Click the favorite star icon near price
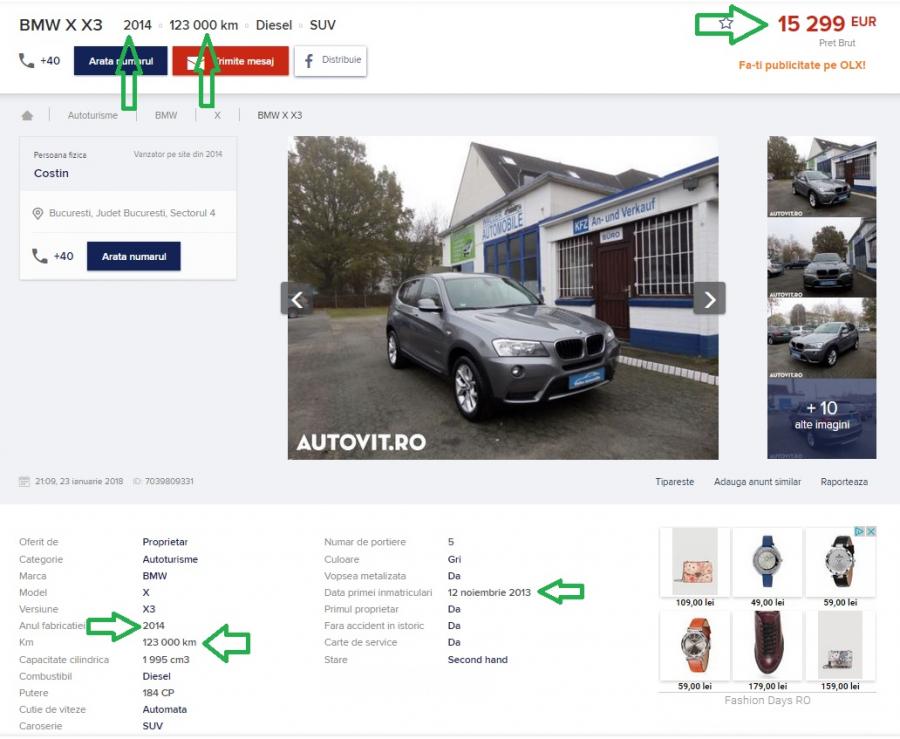Viewport: 900px width, 739px height. pos(726,23)
